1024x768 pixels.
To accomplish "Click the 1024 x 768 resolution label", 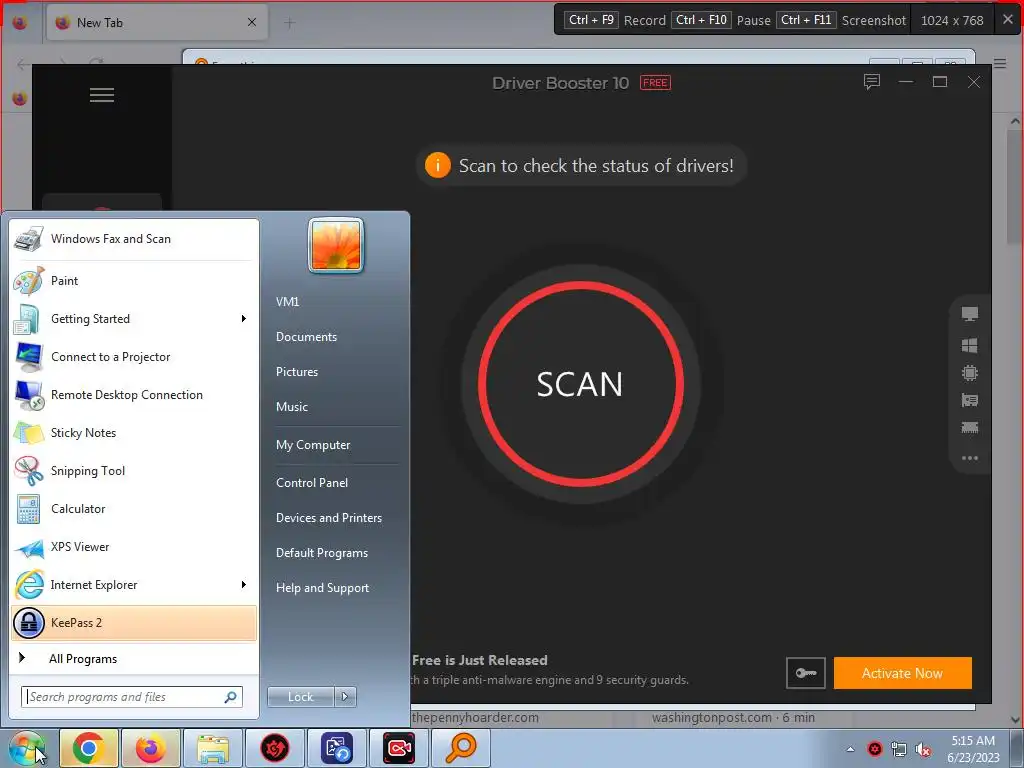I will click(952, 20).
